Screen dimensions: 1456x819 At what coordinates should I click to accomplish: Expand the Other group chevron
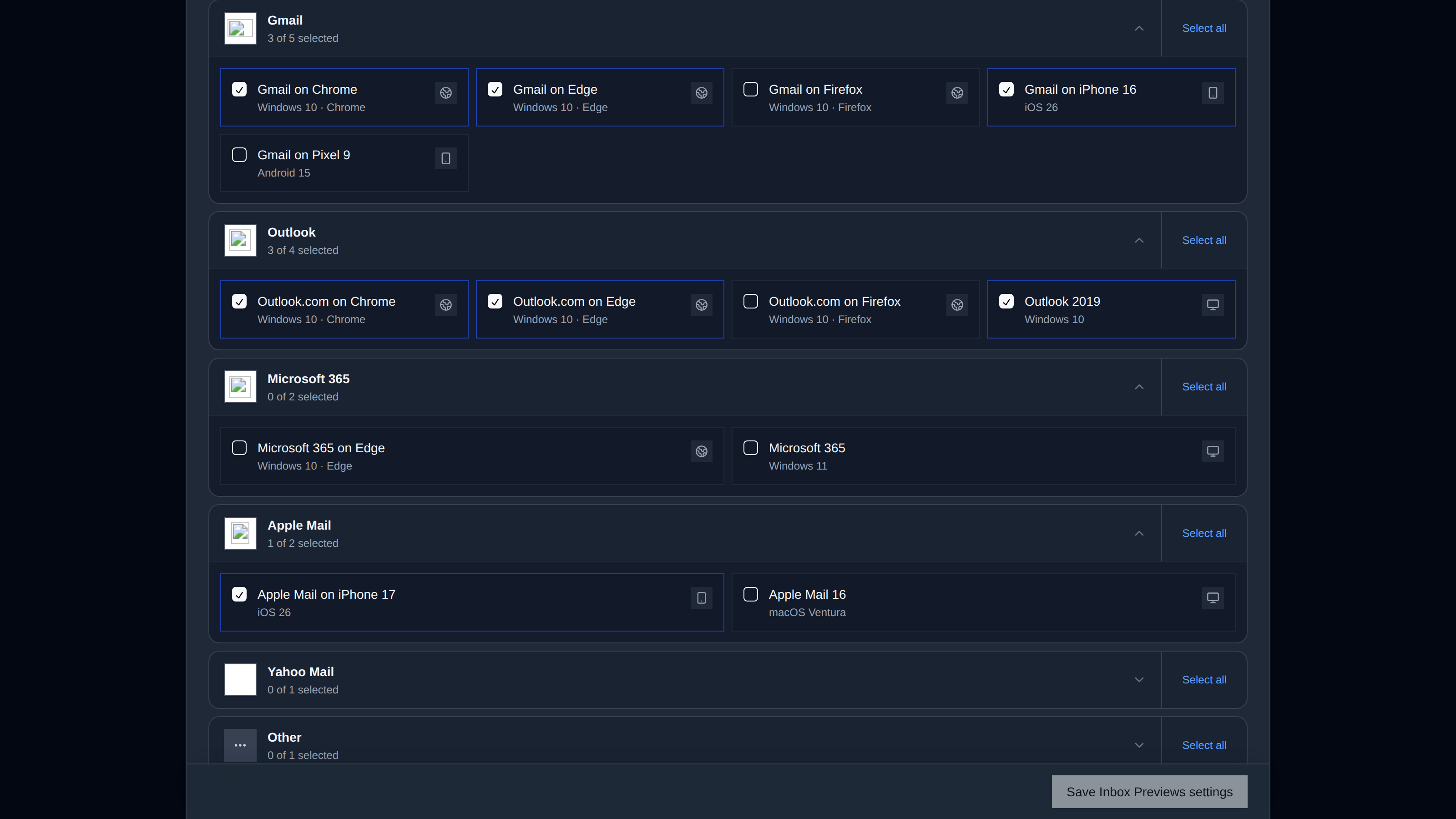coord(1139,745)
